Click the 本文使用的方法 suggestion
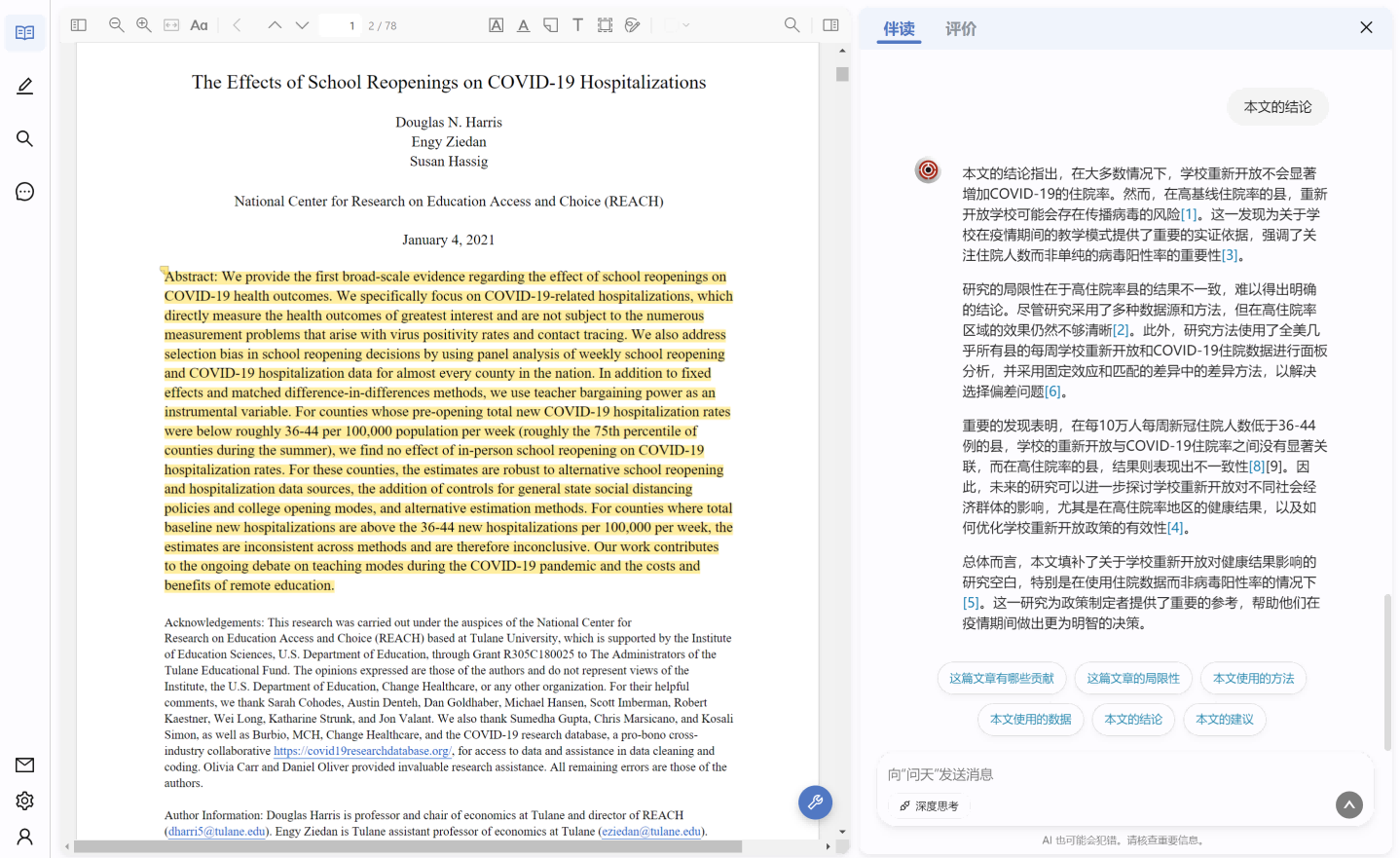The height and width of the screenshot is (858, 1400). [1254, 679]
